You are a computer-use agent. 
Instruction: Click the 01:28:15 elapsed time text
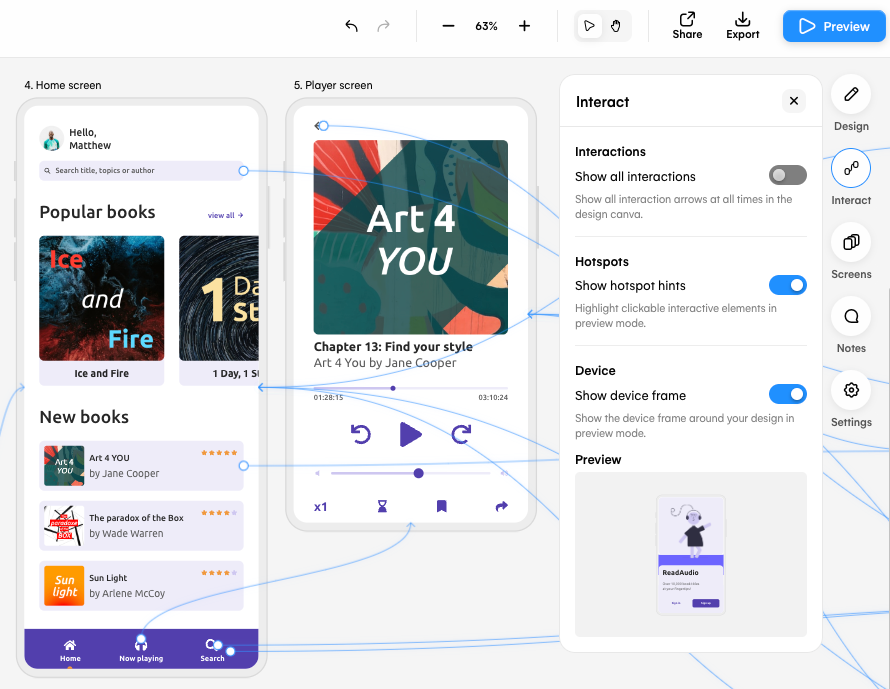click(x=328, y=398)
